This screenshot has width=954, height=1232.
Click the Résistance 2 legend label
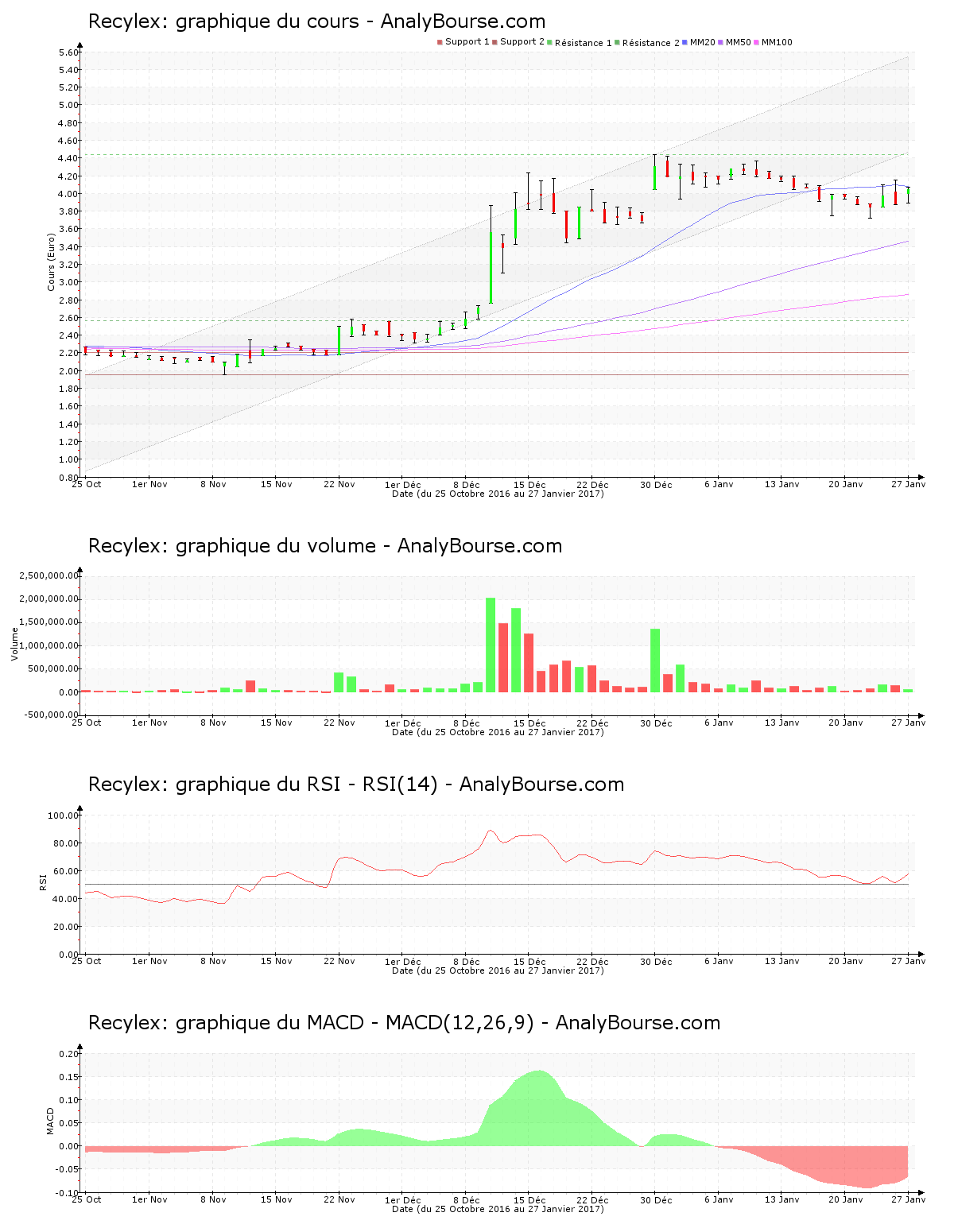(651, 42)
